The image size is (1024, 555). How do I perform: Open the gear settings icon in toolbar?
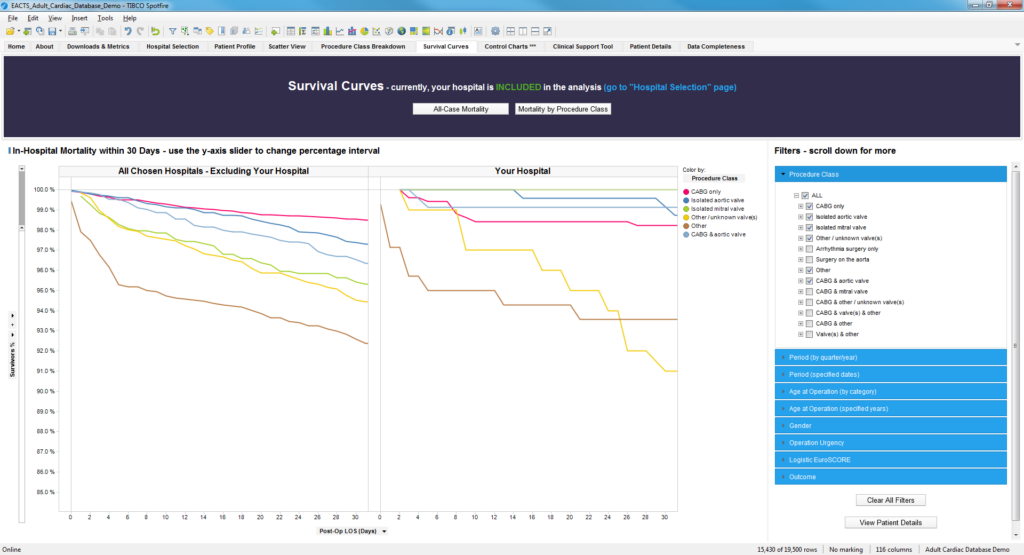tap(495, 31)
